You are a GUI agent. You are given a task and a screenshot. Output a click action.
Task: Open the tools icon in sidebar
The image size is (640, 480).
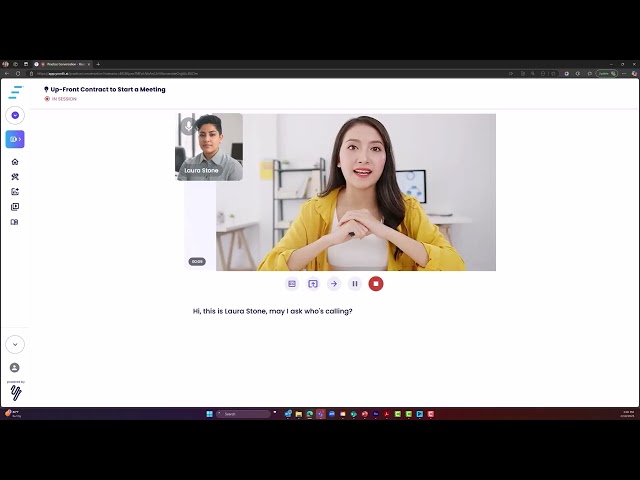coord(15,177)
